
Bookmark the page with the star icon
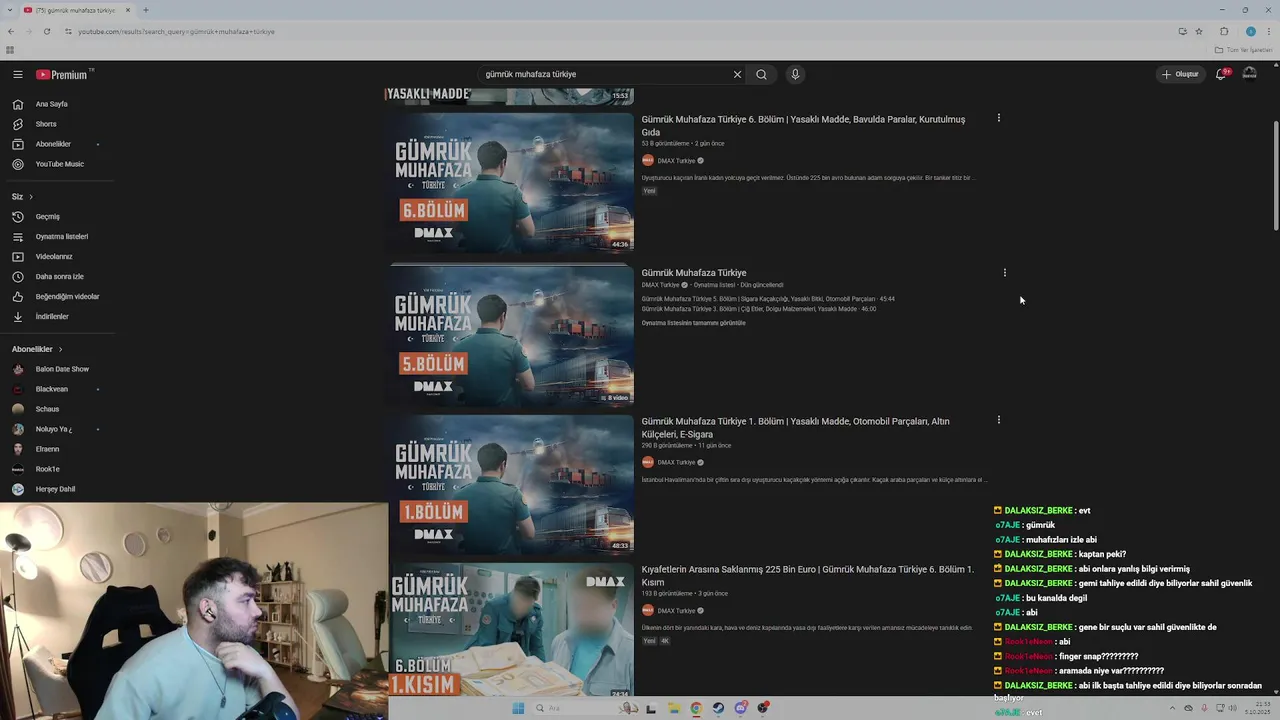click(1199, 31)
